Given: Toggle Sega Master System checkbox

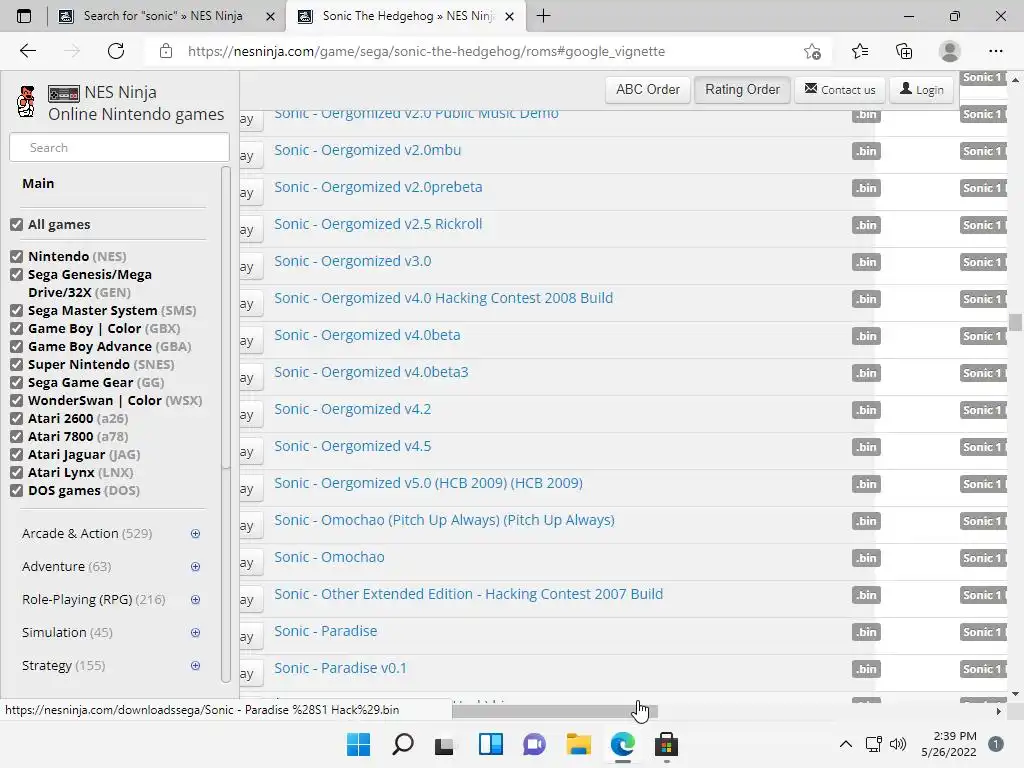Looking at the screenshot, I should (x=17, y=311).
